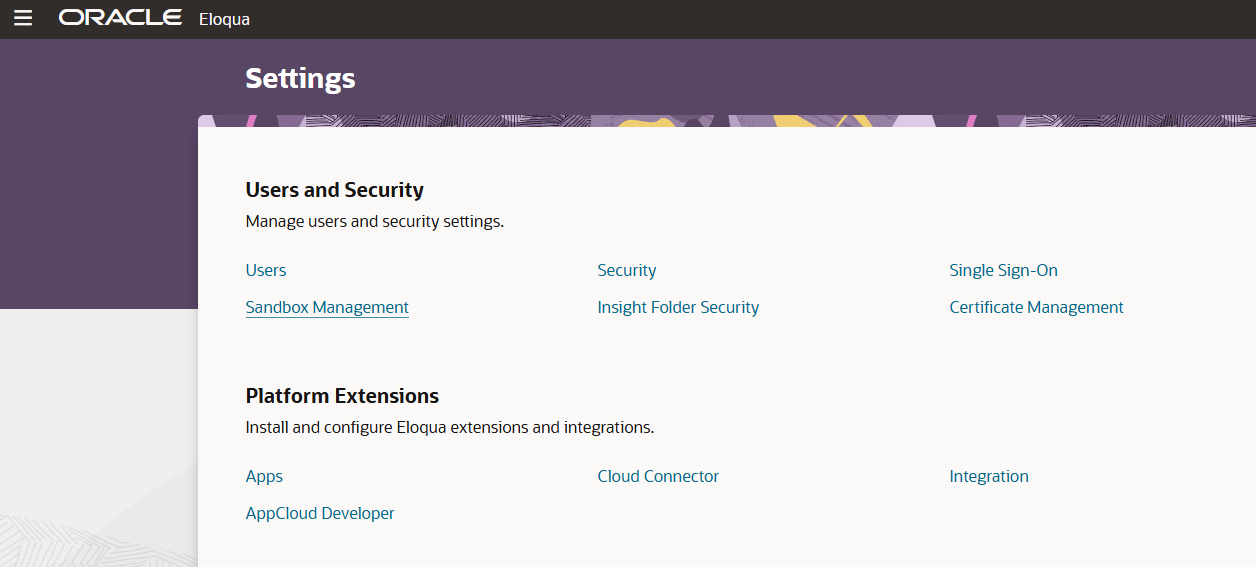Click the Users and Security heading
Viewport: 1256px width, 567px height.
[x=335, y=190]
